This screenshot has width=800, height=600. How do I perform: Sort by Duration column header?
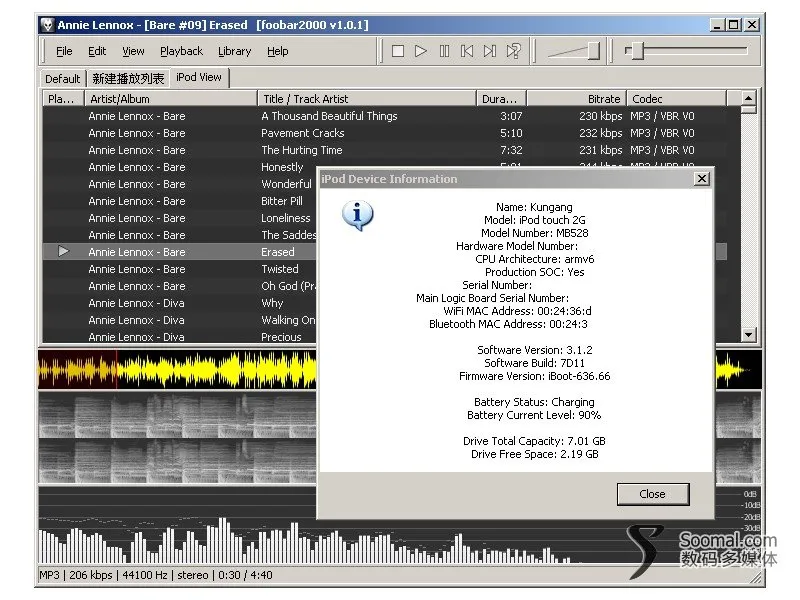click(502, 98)
